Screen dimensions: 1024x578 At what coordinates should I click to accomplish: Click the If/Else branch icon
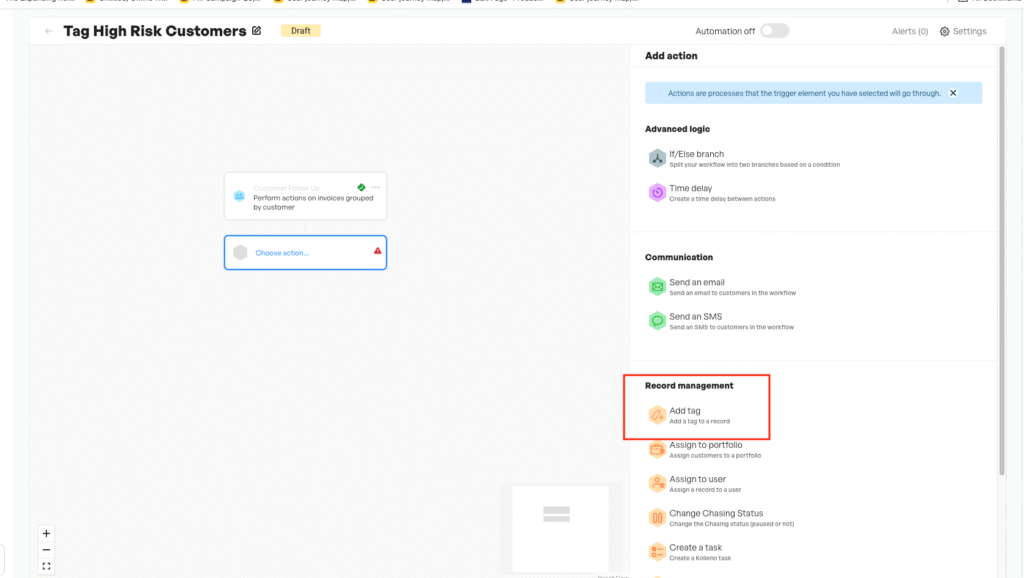pos(657,158)
